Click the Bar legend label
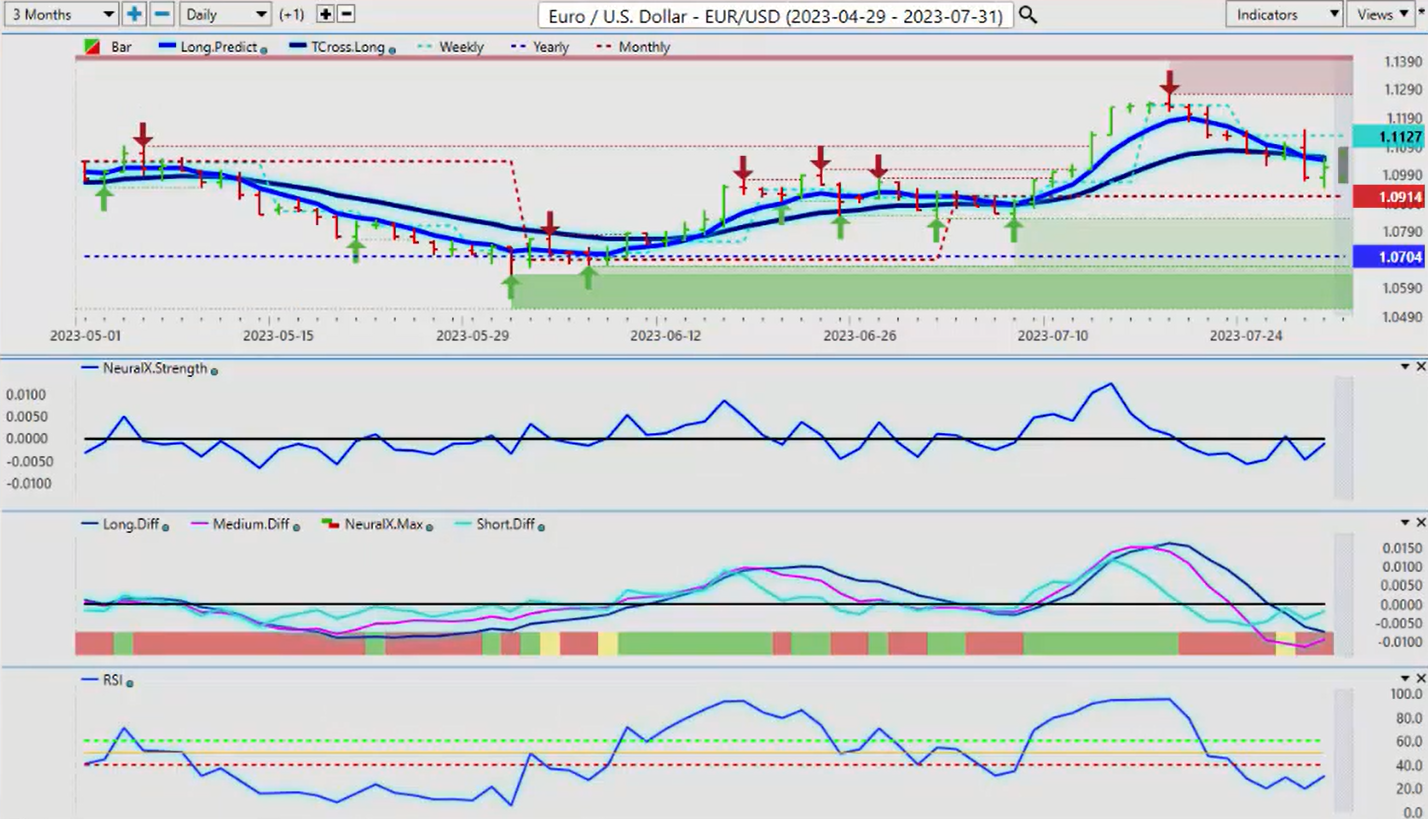The height and width of the screenshot is (819, 1428). pos(121,47)
